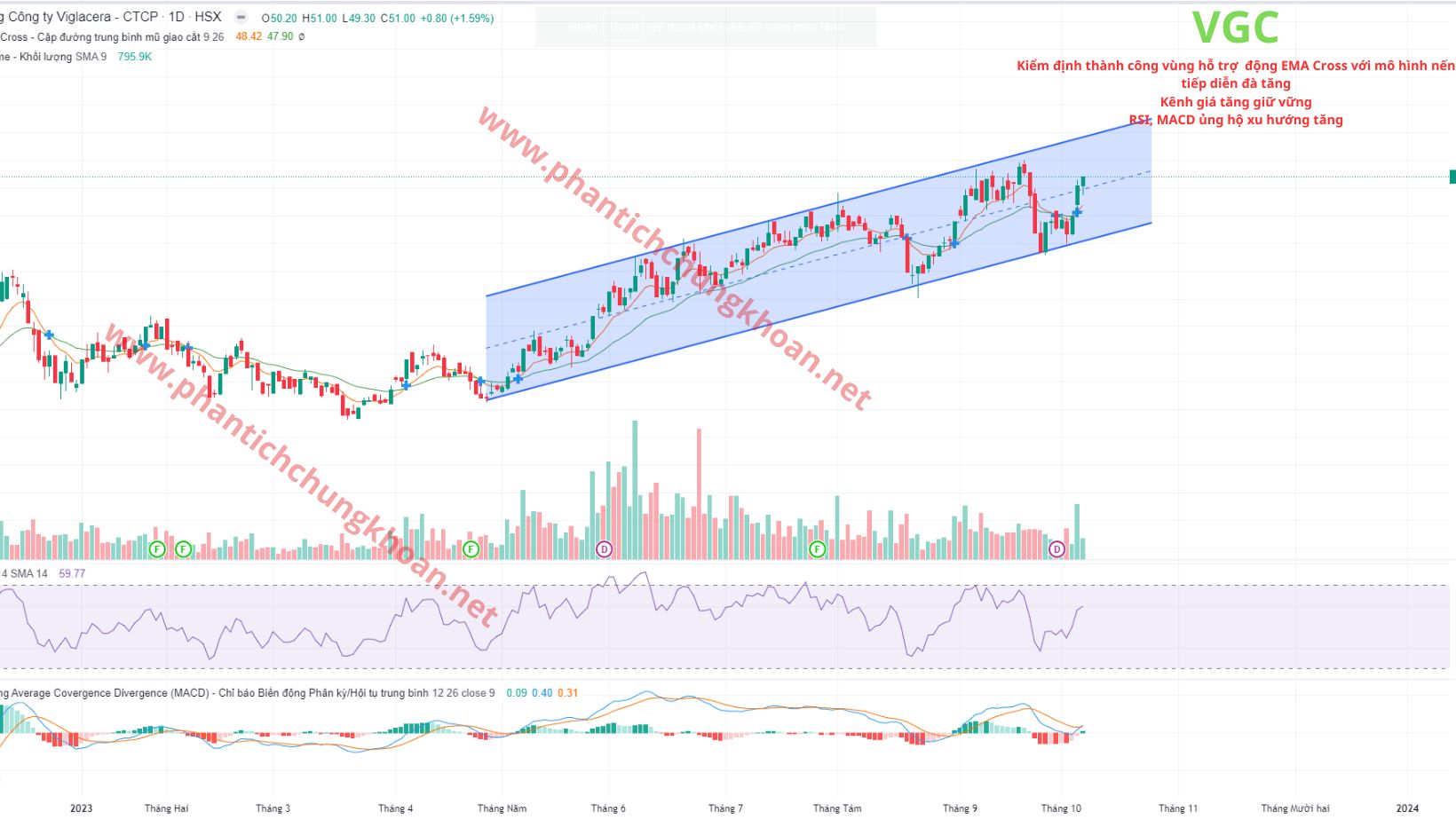Open the D dividend marker near Tháng 10

(x=1056, y=549)
